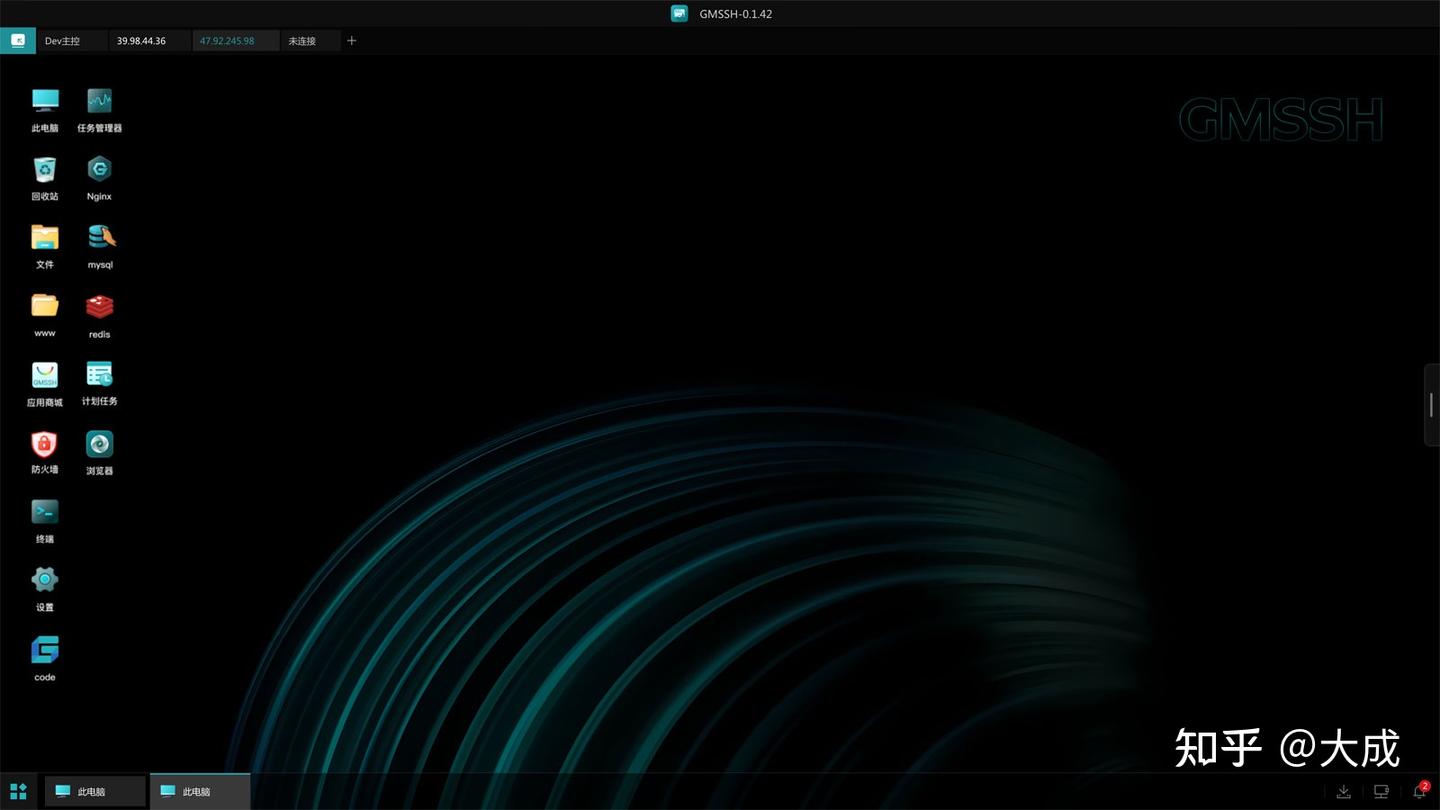
Task: Select the first 此电脑 taskbar window
Action: pyautogui.click(x=95, y=791)
